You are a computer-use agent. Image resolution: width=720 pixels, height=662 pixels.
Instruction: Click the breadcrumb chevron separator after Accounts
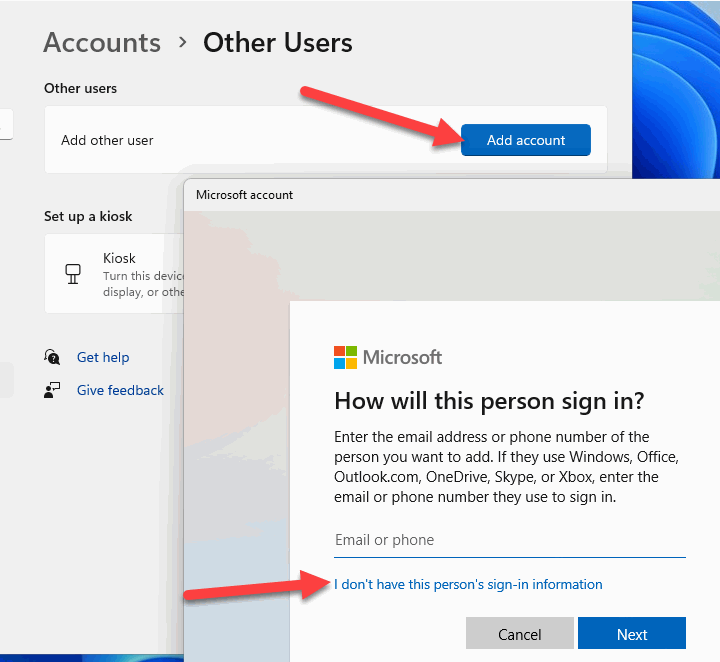click(x=182, y=43)
